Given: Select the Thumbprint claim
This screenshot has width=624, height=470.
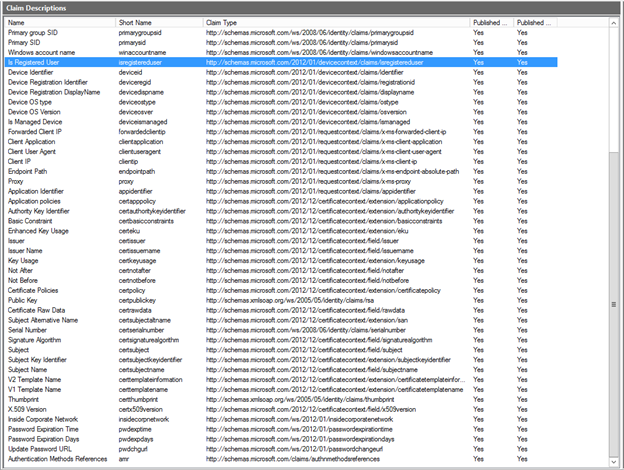Looking at the screenshot, I should (x=281, y=400).
